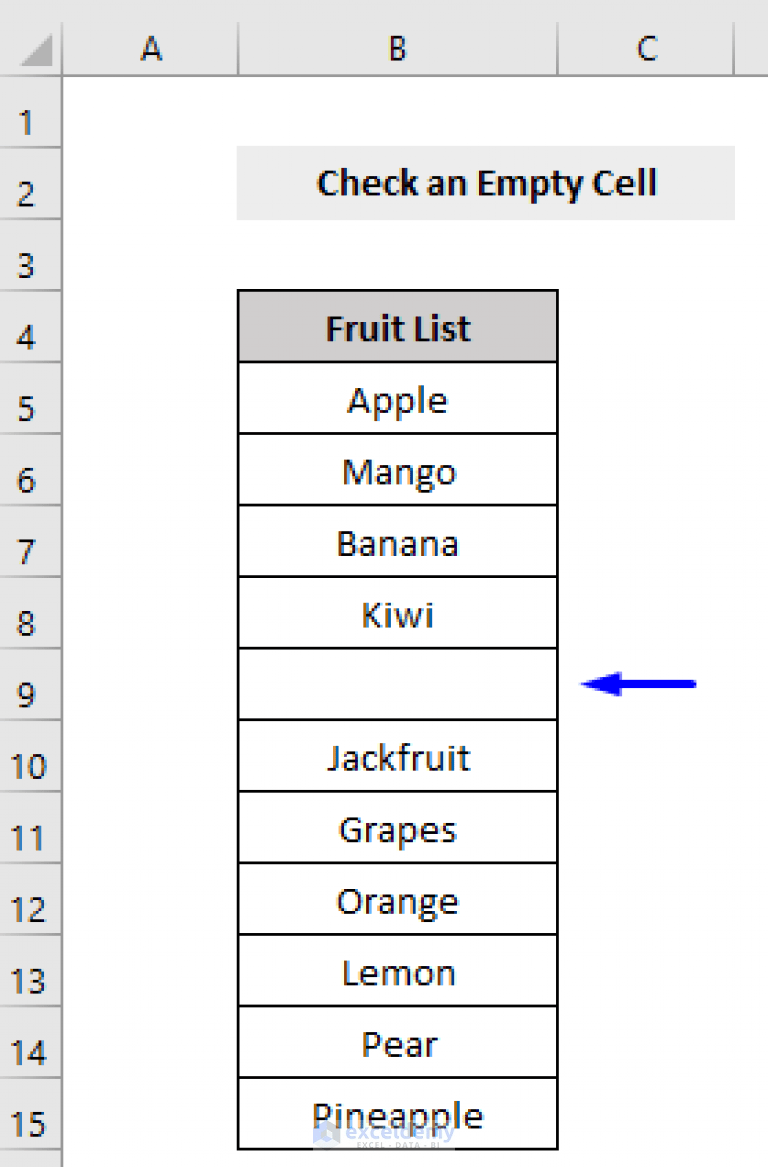Select the Apple cell
The height and width of the screenshot is (1167, 768).
[397, 398]
